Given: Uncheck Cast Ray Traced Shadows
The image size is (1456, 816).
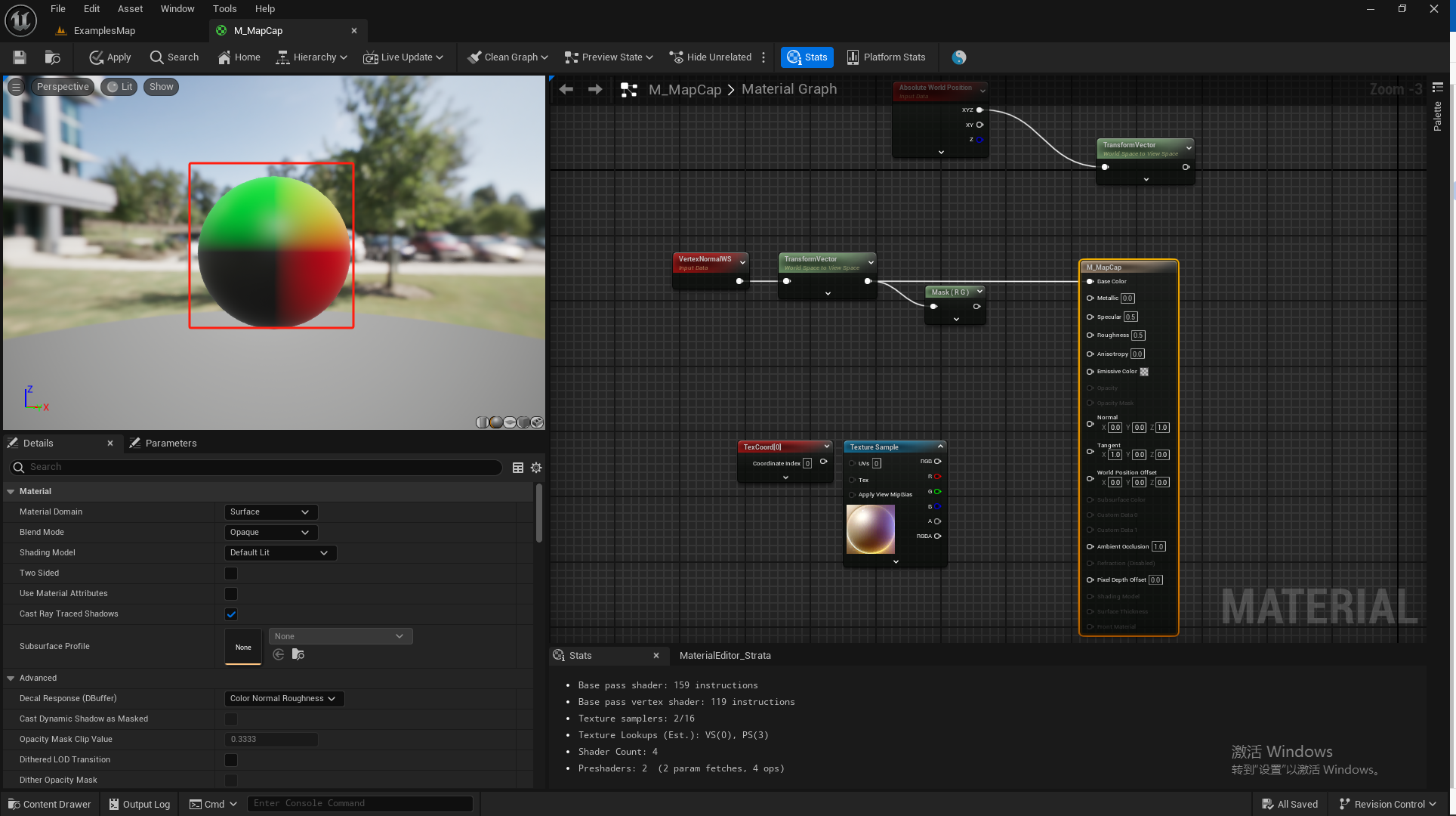Looking at the screenshot, I should [x=231, y=614].
